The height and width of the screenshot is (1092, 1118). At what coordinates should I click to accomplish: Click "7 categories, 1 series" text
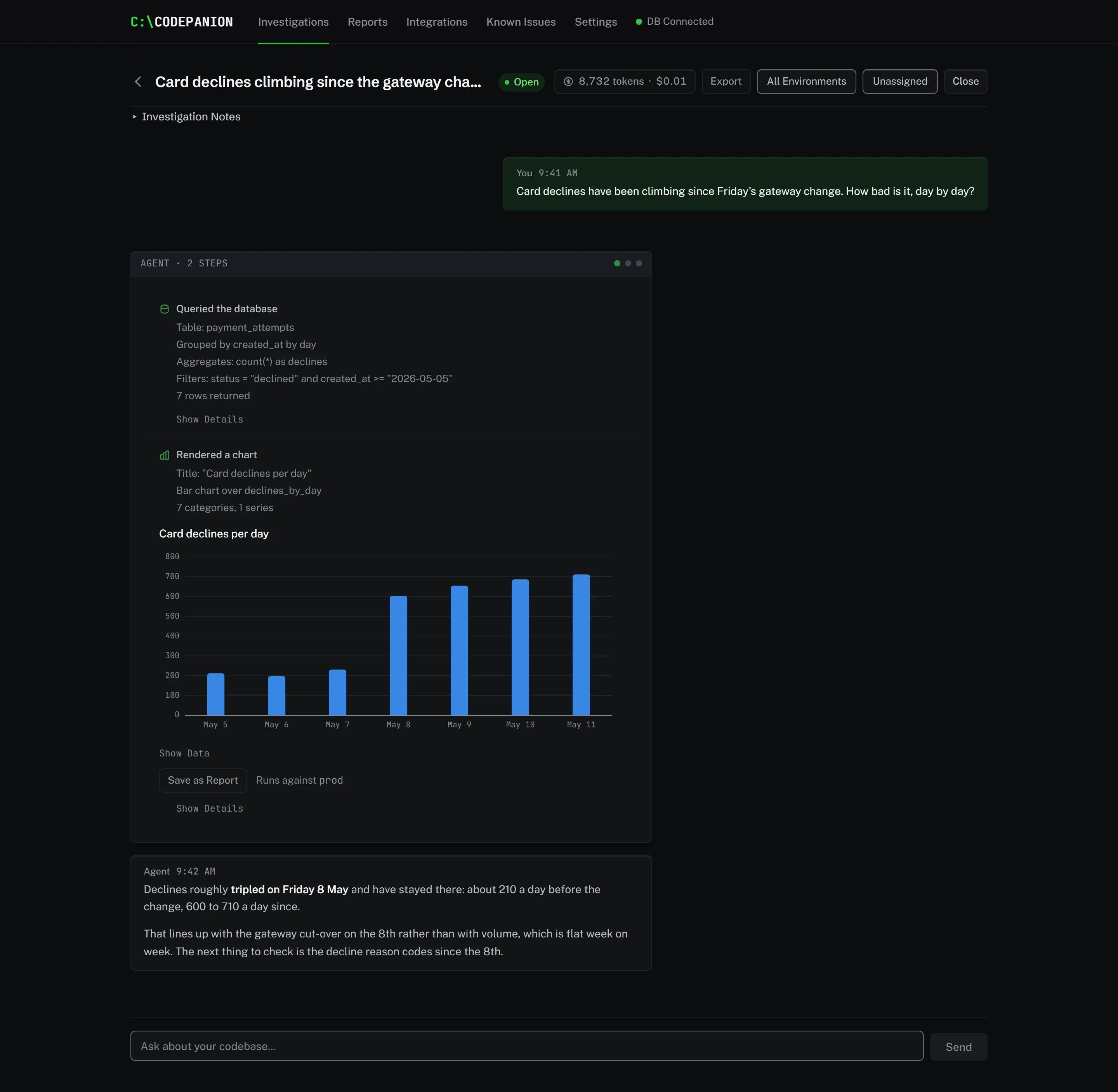pyautogui.click(x=225, y=508)
